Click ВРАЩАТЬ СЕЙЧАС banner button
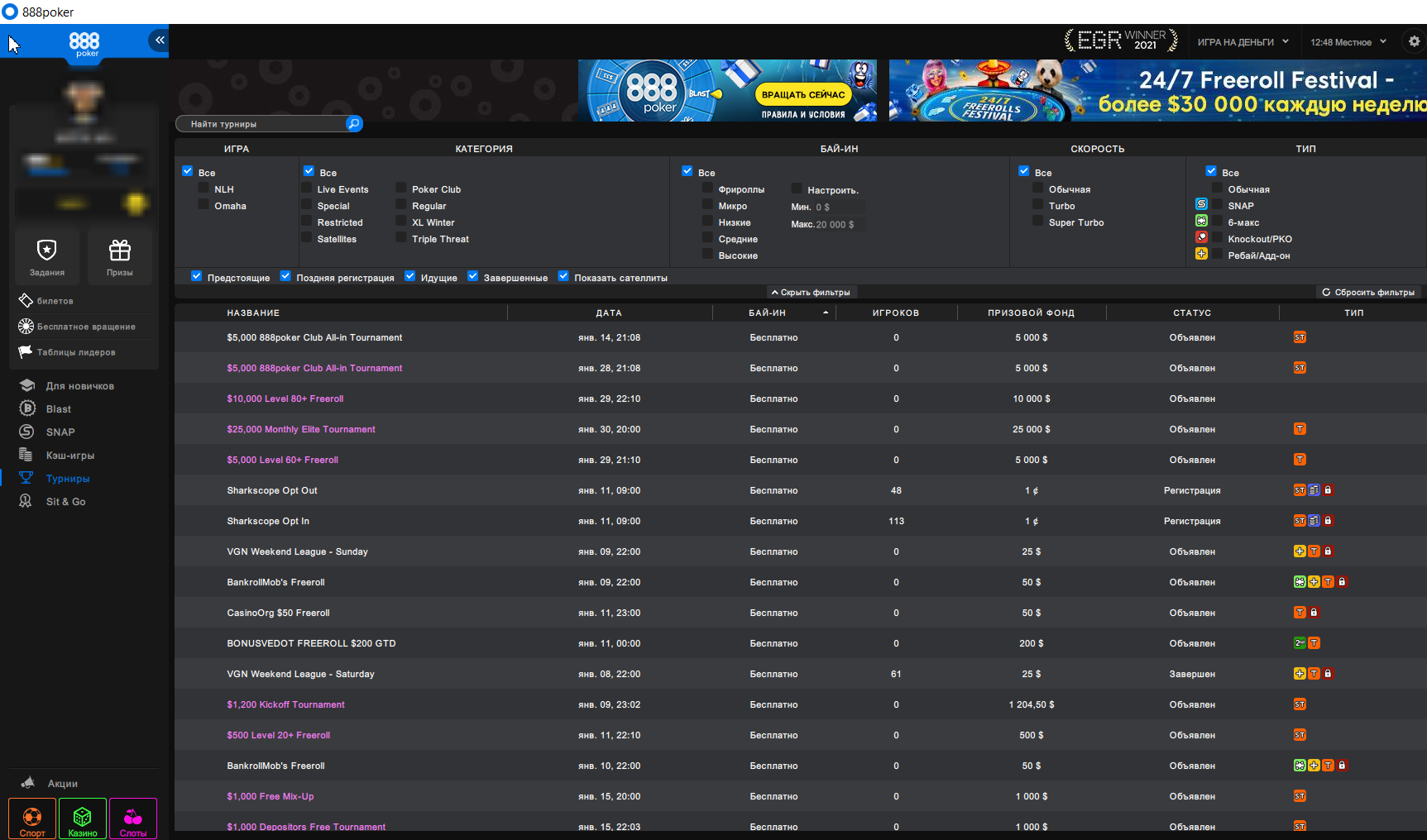The width and height of the screenshot is (1427, 840). (802, 94)
